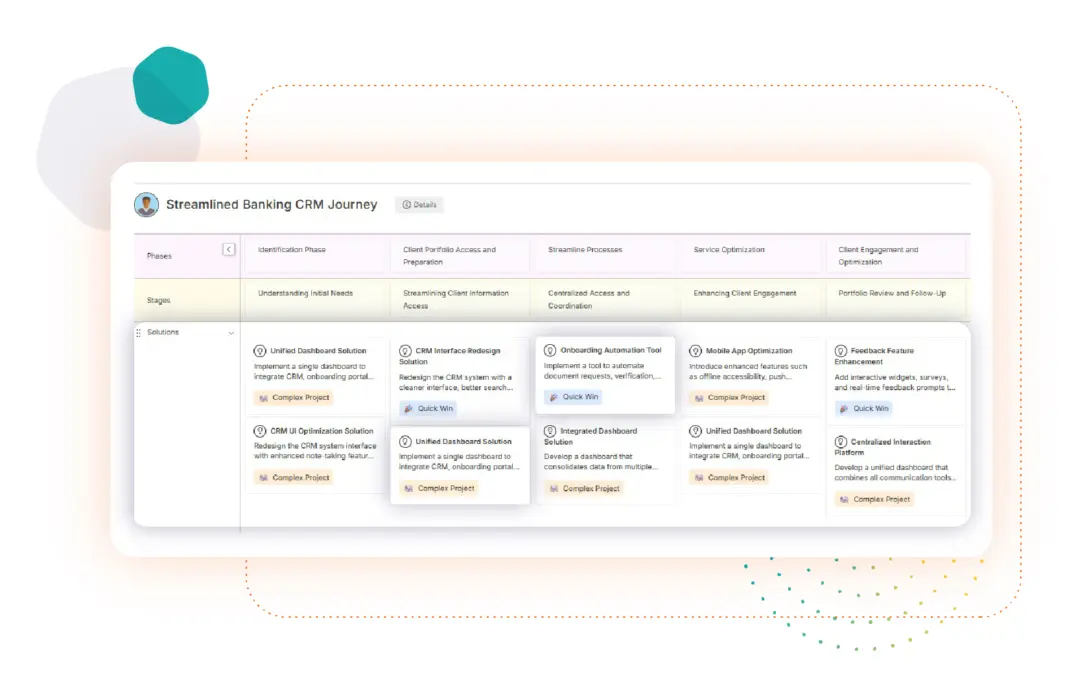Select the Identification Phase column header
The height and width of the screenshot is (700, 1076).
click(x=292, y=250)
